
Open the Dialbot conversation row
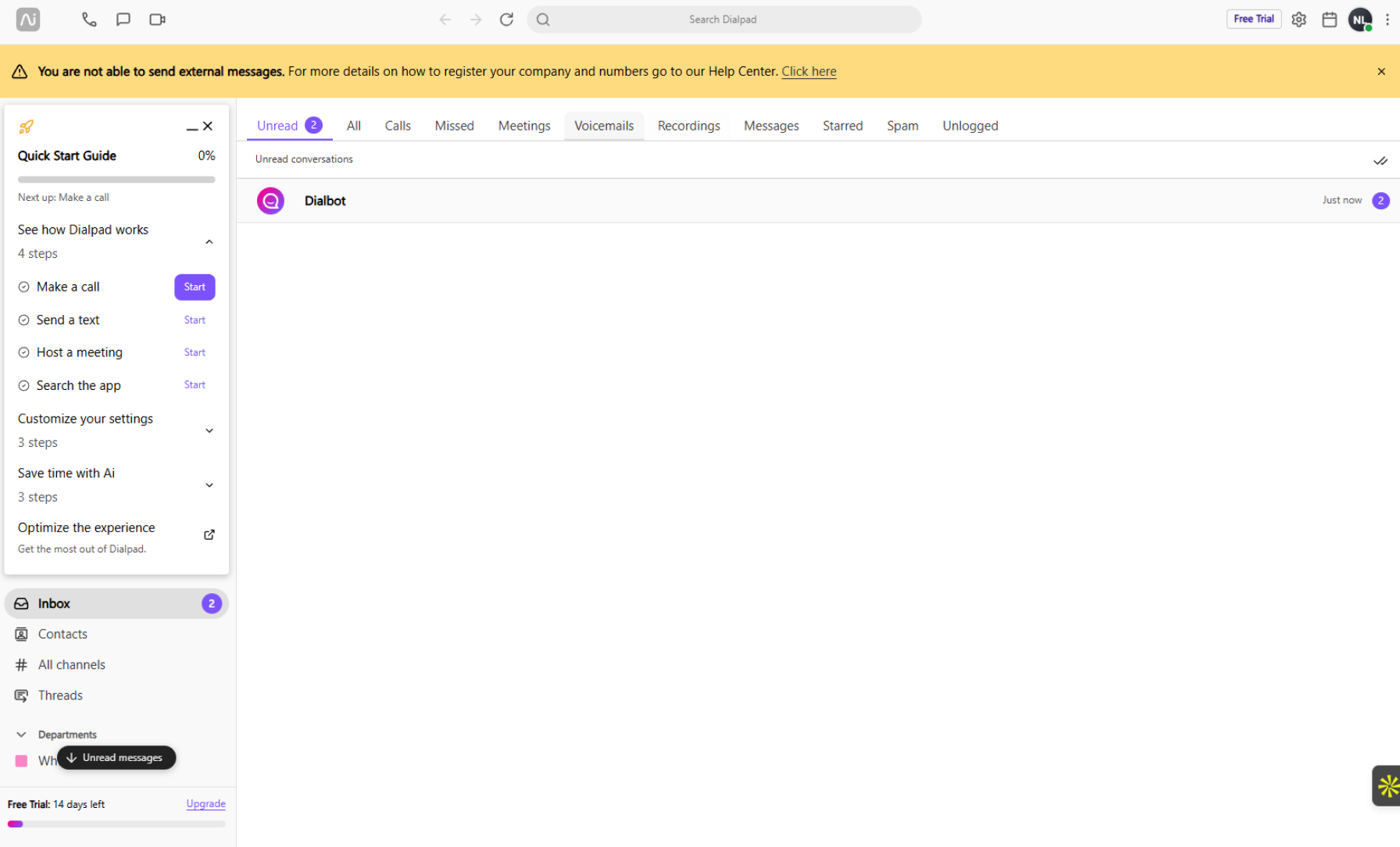(818, 201)
